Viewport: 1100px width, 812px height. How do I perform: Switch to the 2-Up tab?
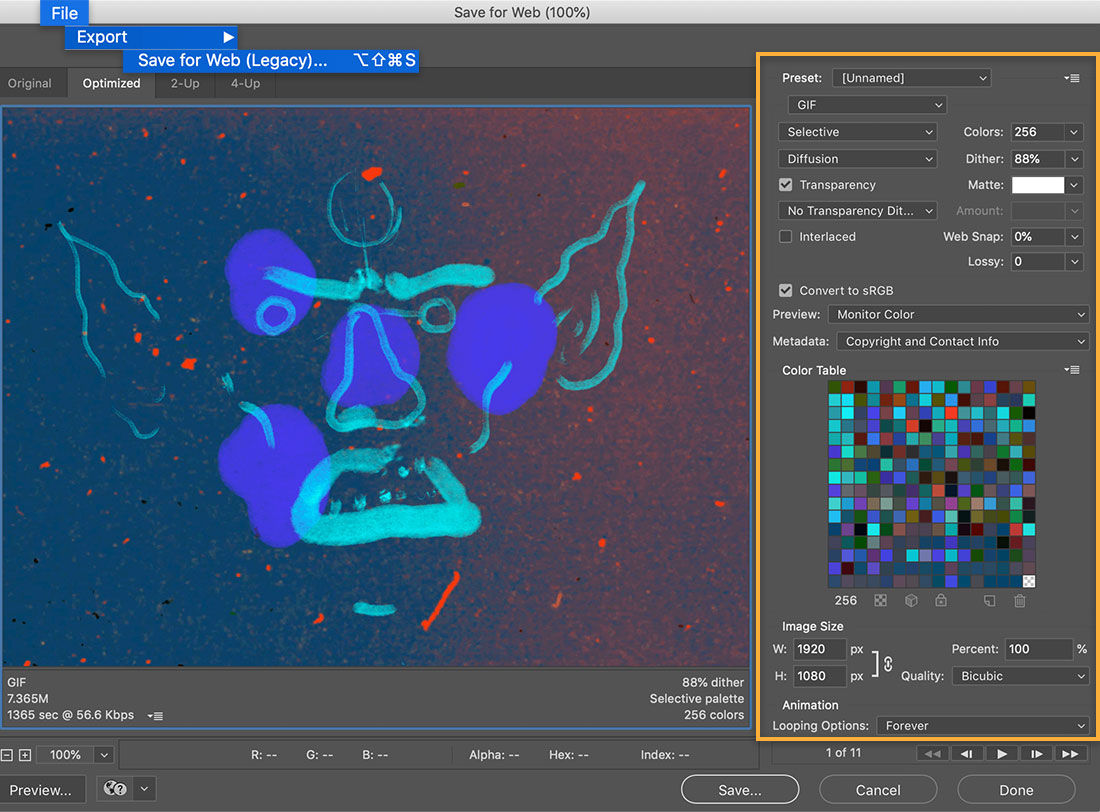coord(185,83)
